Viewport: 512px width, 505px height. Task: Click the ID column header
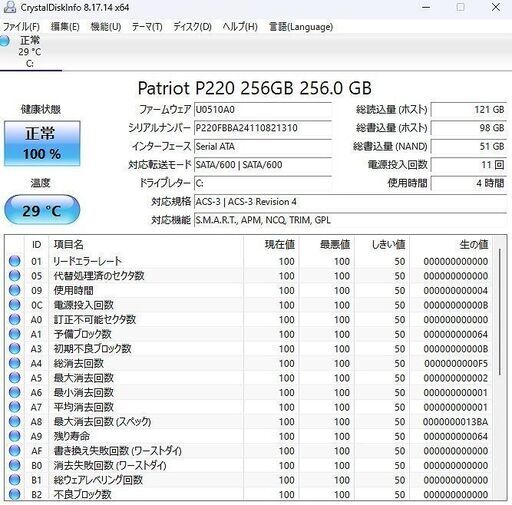pos(37,245)
